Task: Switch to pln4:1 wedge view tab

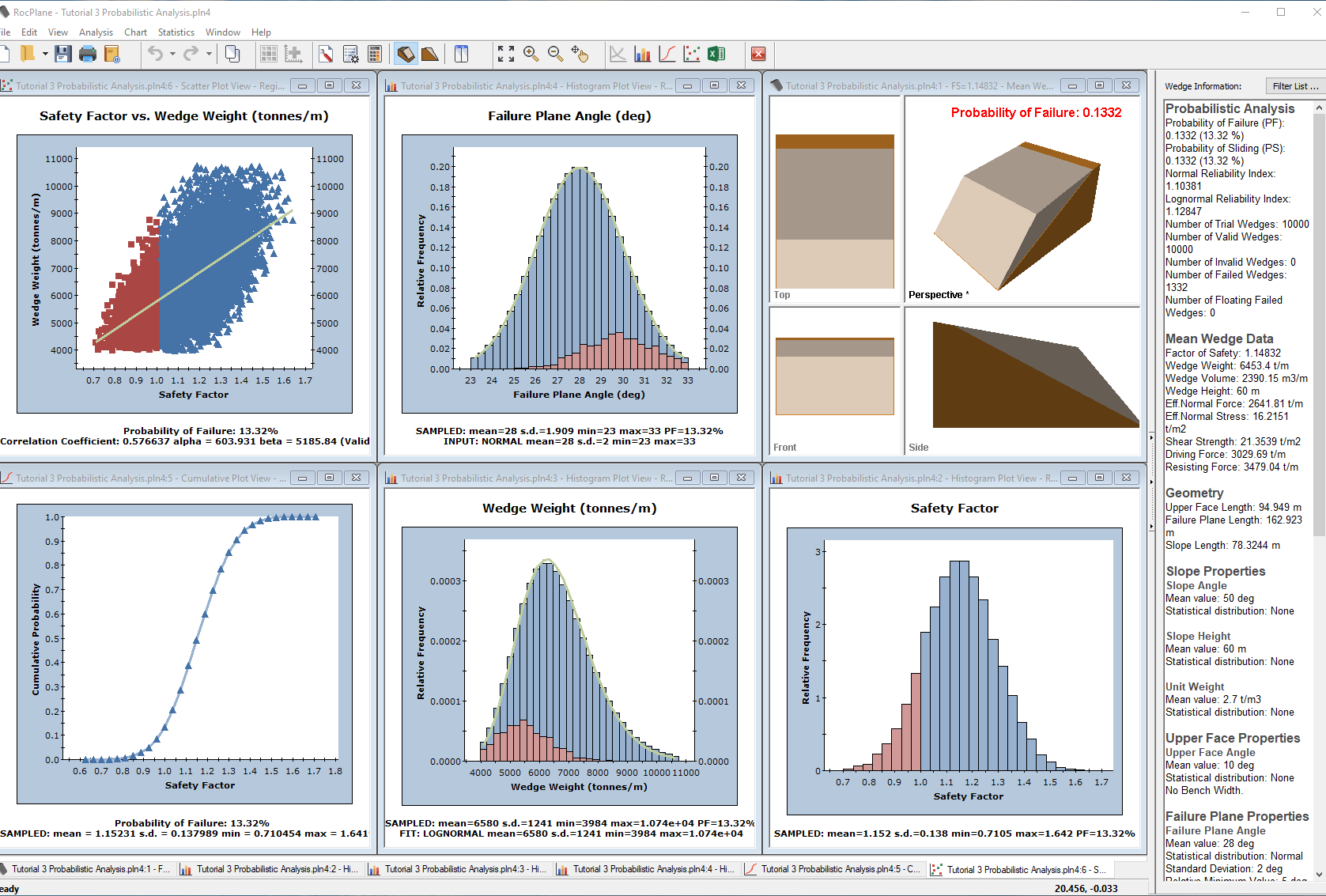Action: [86, 869]
